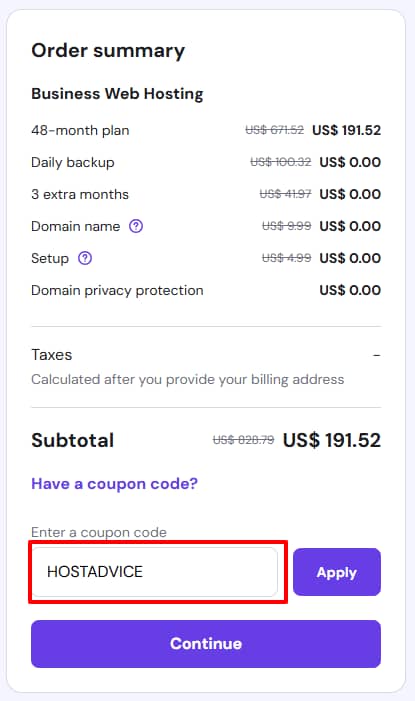Select the Domain privacy protection label
This screenshot has height=701, width=415.
pos(117,291)
